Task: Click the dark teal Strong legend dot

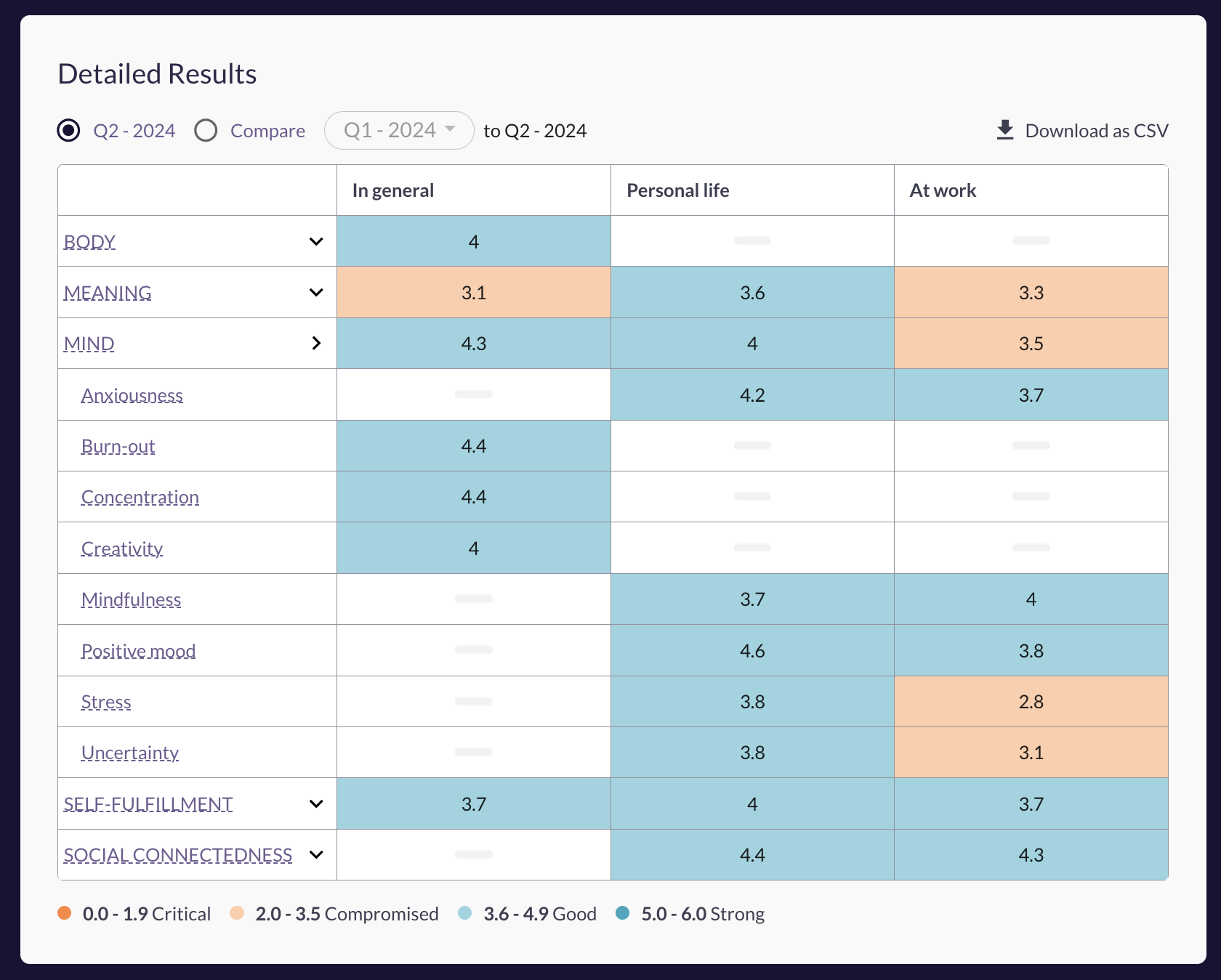Action: pyautogui.click(x=623, y=913)
